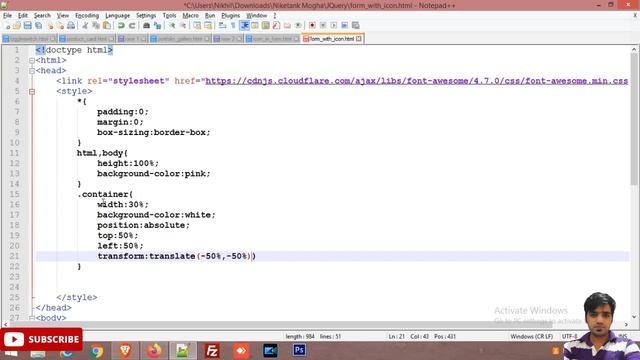The height and width of the screenshot is (360, 640).
Task: Click line number 21 in the margin
Action: 14,256
